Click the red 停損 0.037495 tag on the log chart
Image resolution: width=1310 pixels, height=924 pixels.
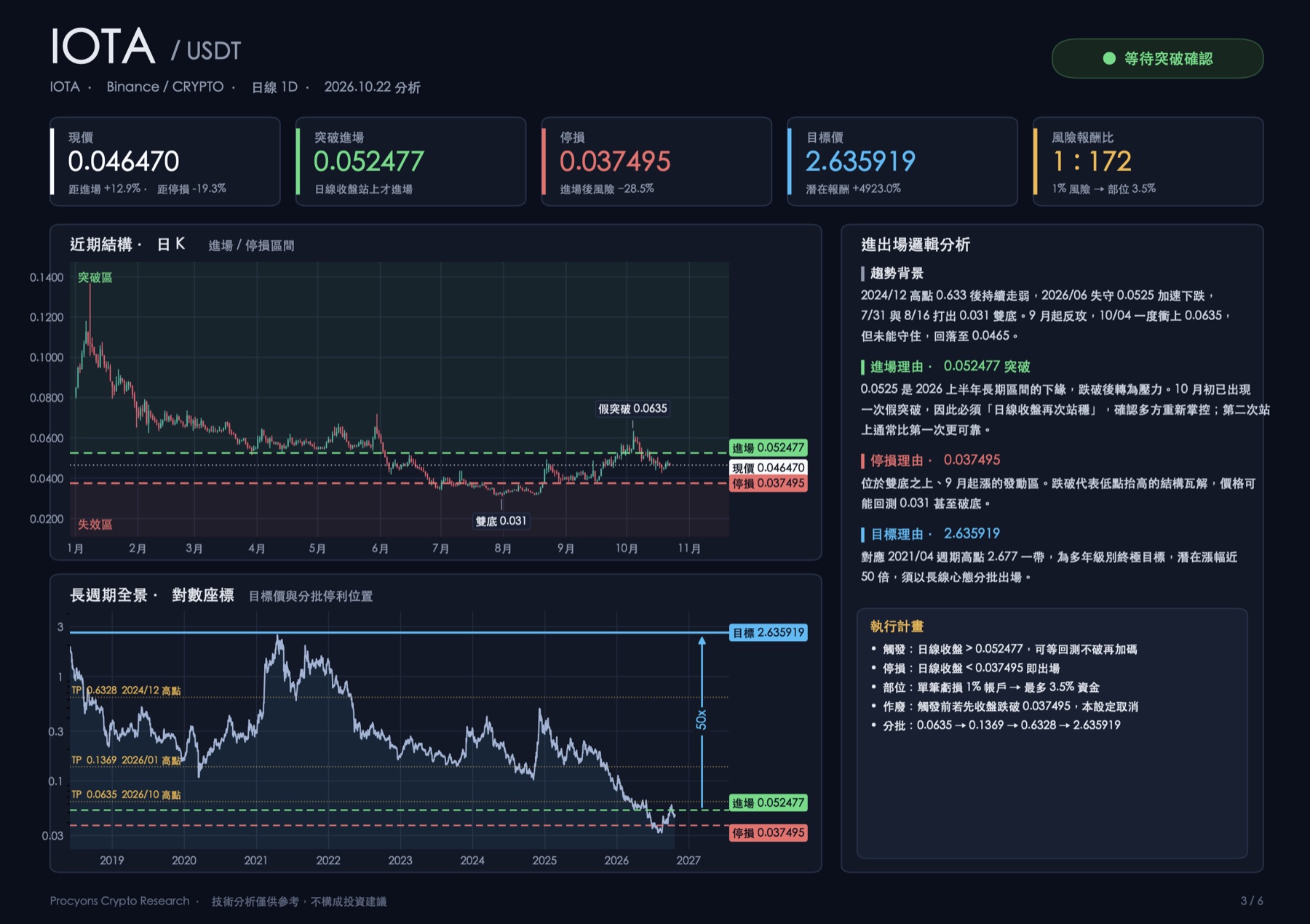pyautogui.click(x=768, y=832)
